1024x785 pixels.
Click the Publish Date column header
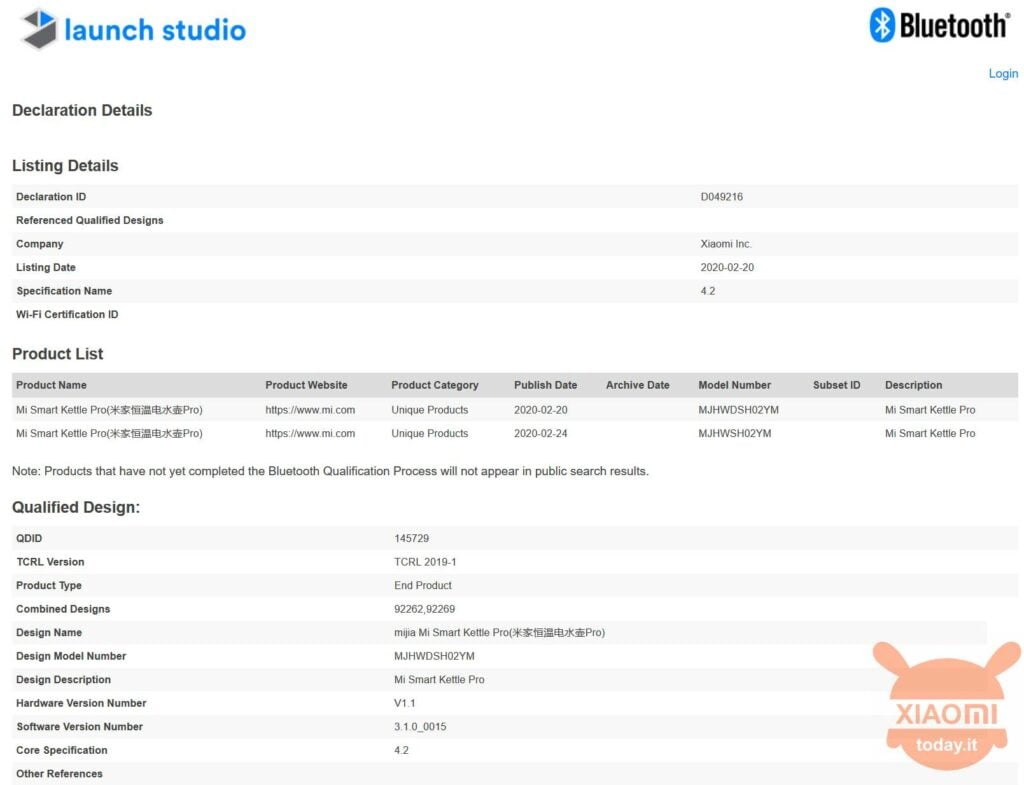coord(545,385)
